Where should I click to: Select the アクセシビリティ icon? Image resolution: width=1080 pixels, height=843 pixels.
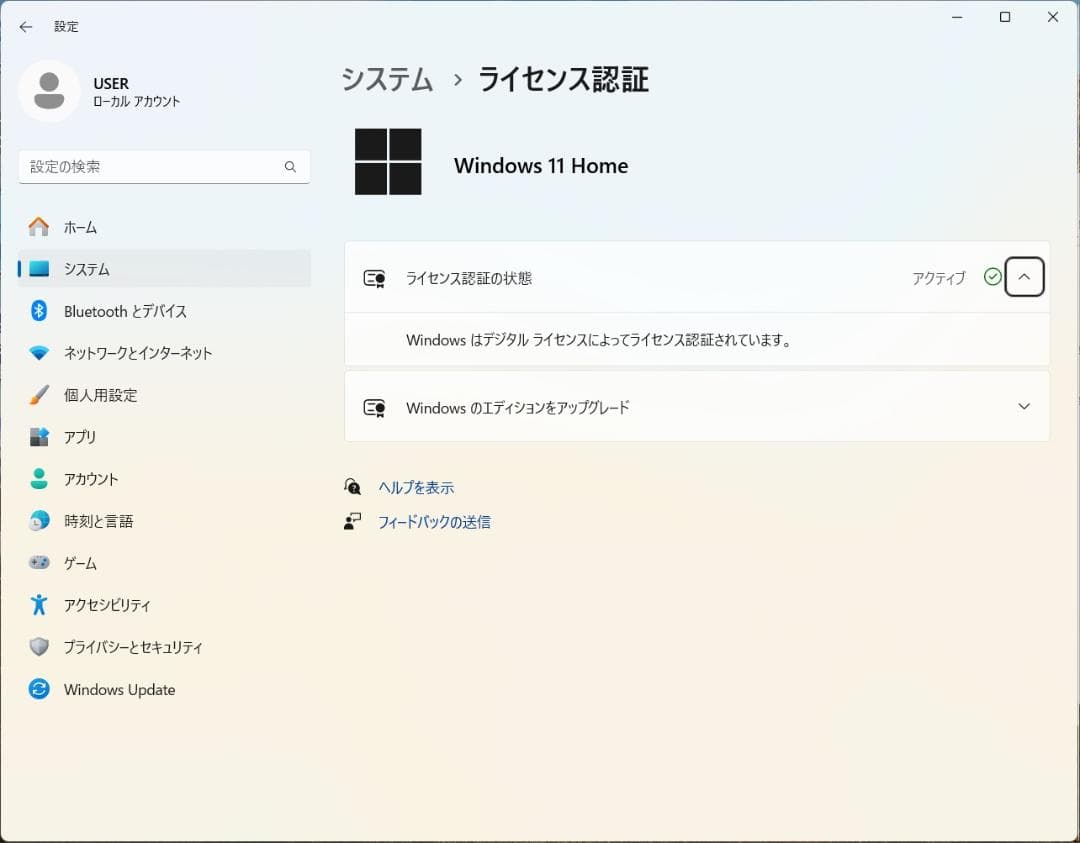tap(38, 605)
